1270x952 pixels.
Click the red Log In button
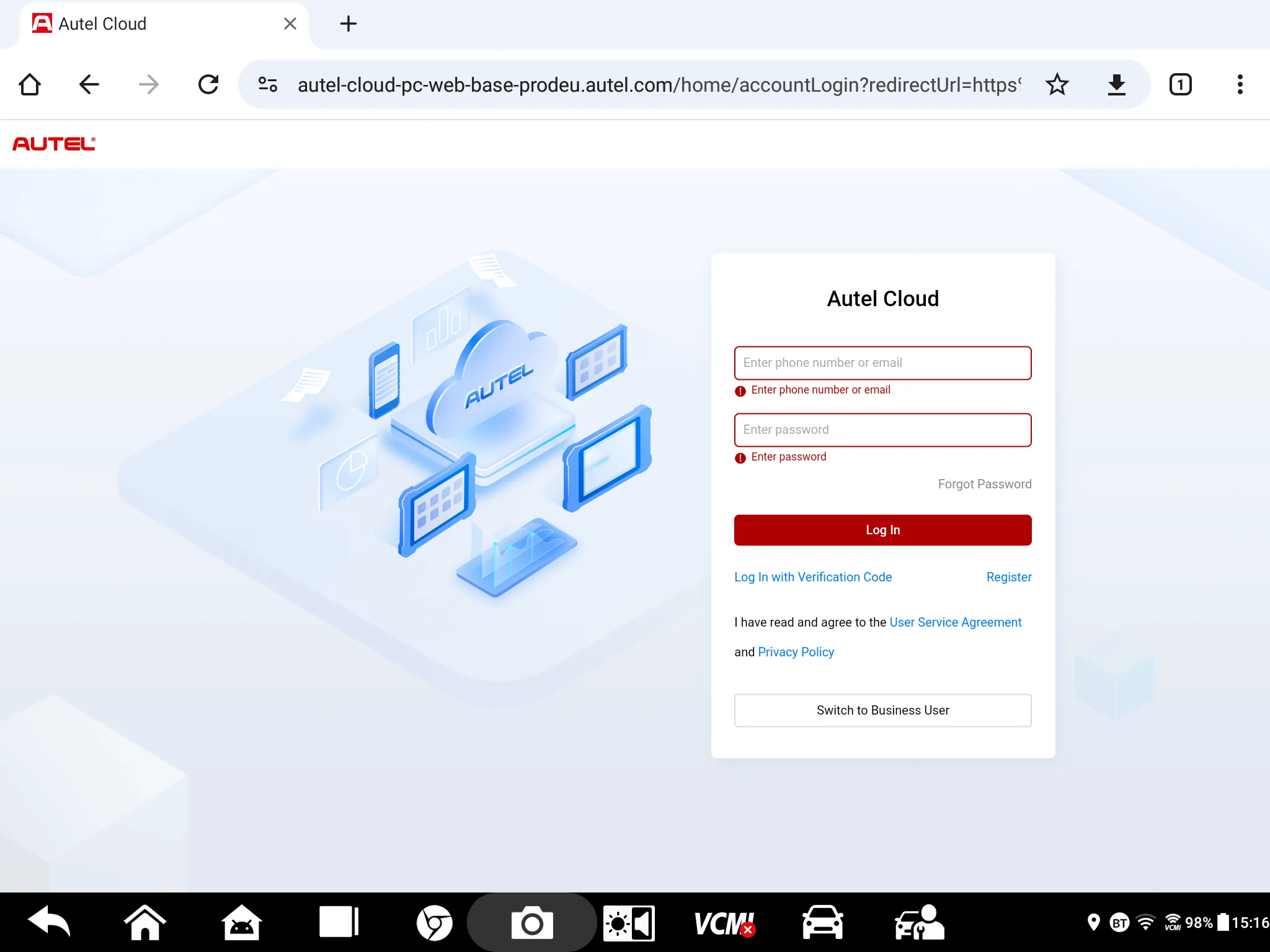[x=882, y=530]
